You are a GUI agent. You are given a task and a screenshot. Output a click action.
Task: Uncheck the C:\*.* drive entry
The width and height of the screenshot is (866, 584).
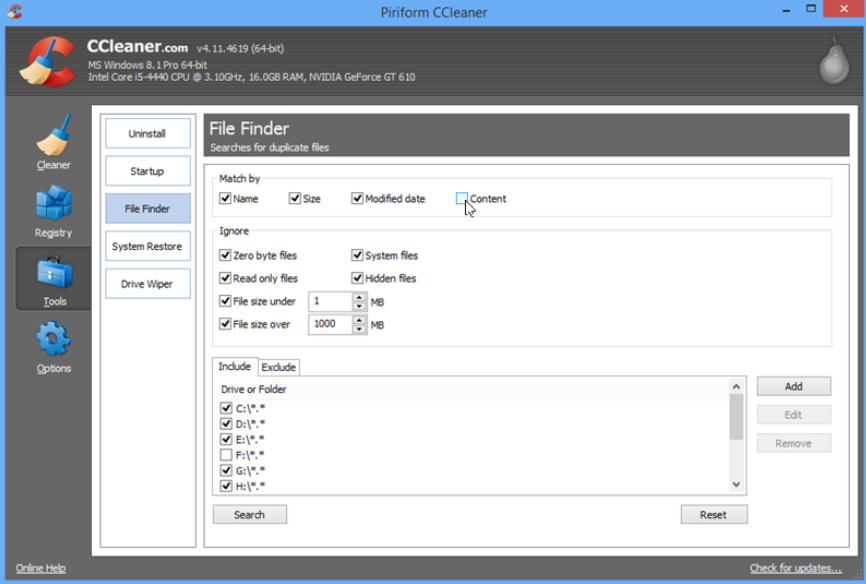pos(226,408)
